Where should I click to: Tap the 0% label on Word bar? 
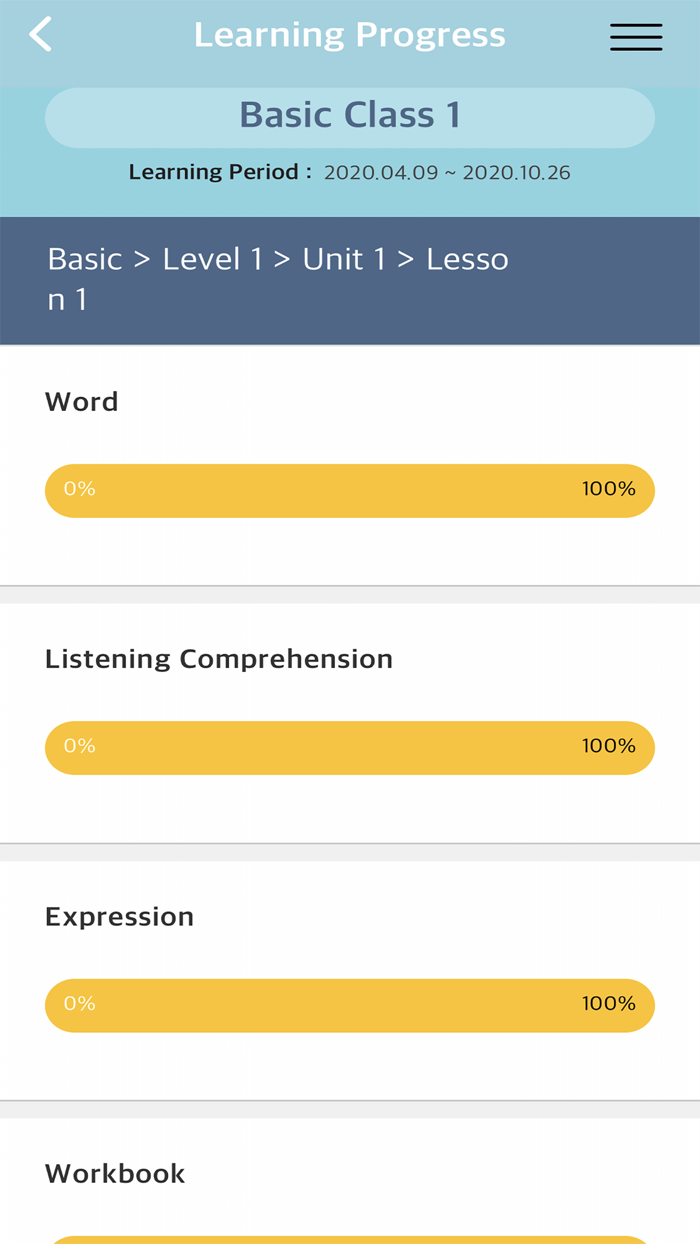[x=80, y=489]
